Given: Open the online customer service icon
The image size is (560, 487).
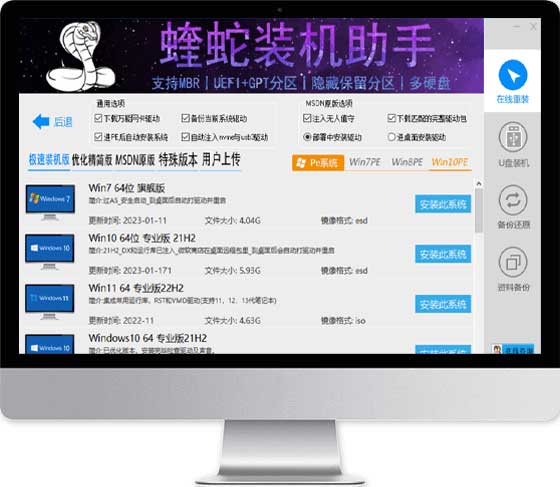Looking at the screenshot, I should (512, 349).
